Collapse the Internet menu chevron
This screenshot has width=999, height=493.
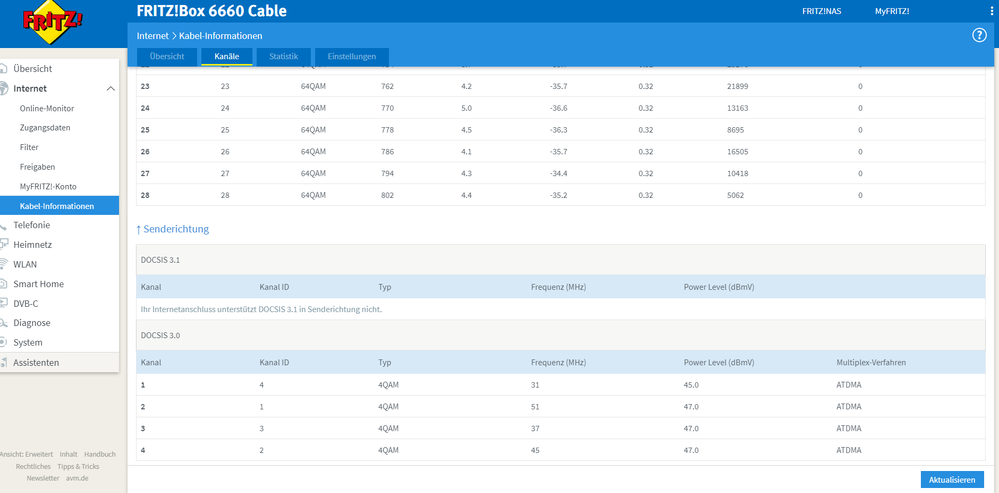110,89
